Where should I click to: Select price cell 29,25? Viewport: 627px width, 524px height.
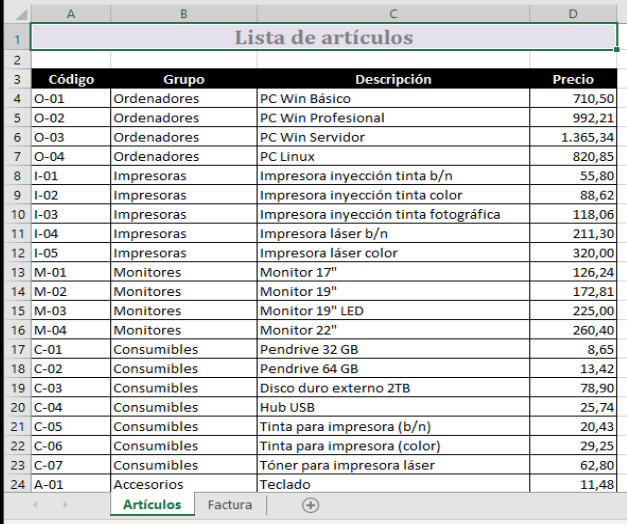573,446
